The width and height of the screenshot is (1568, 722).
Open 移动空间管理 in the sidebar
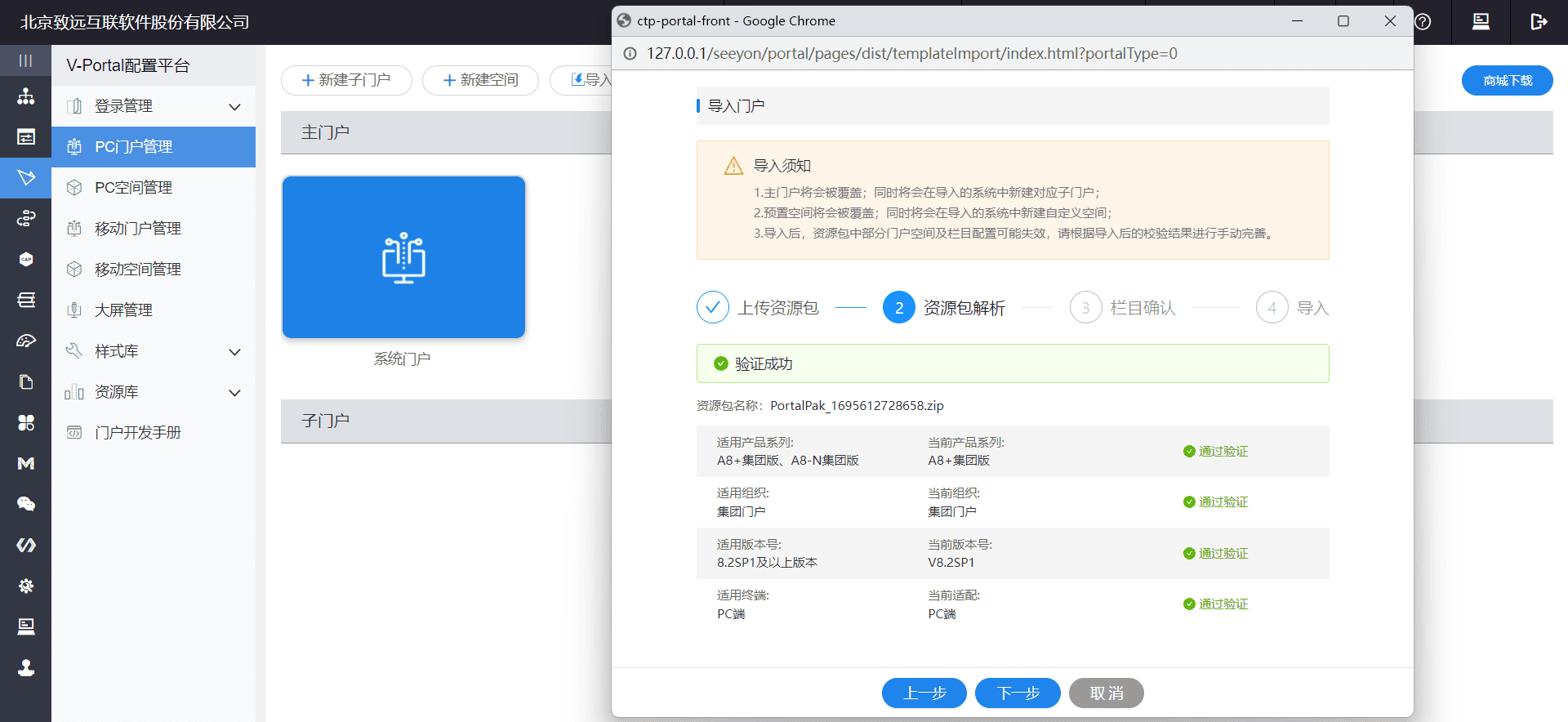154,270
